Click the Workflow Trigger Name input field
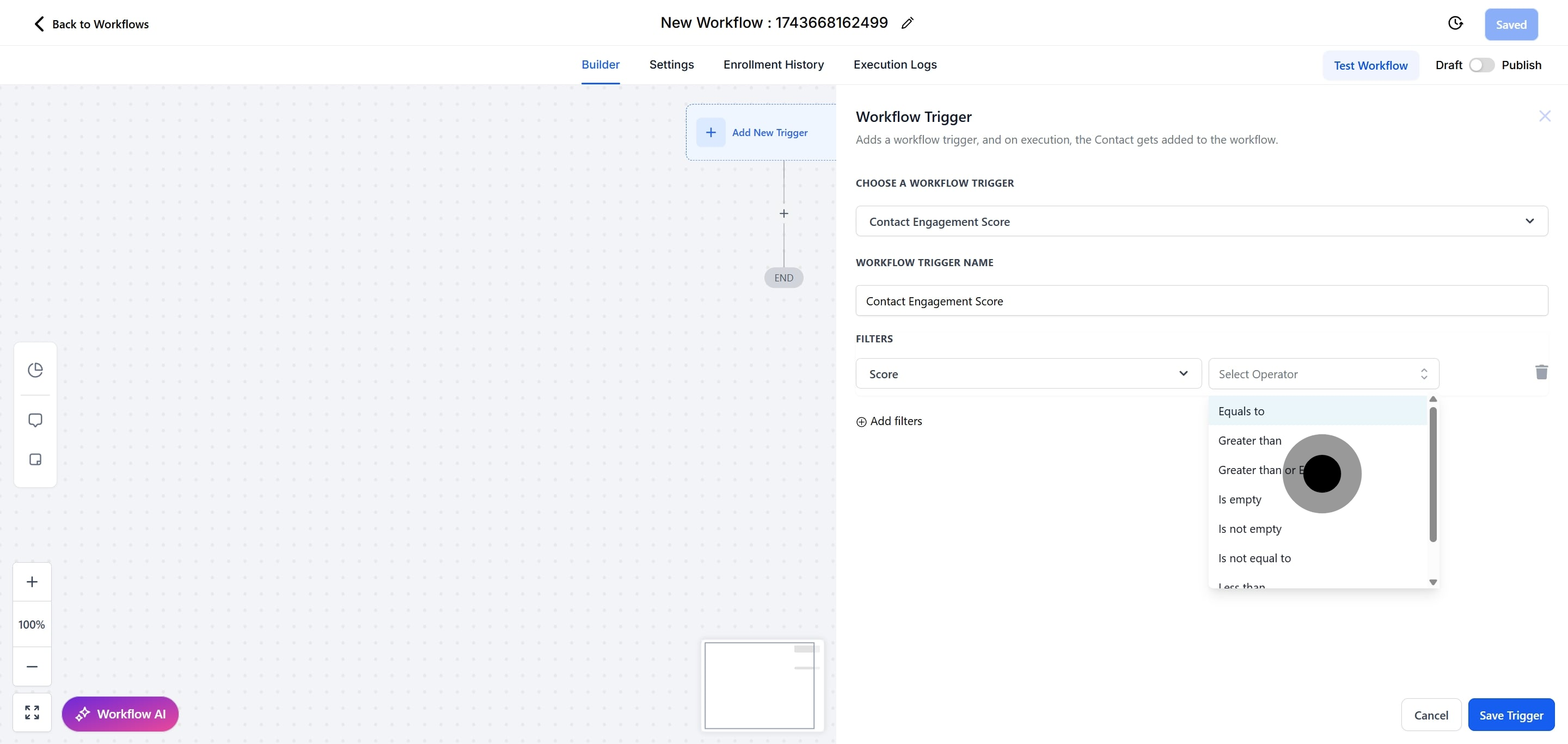This screenshot has width=1568, height=744. click(1201, 301)
